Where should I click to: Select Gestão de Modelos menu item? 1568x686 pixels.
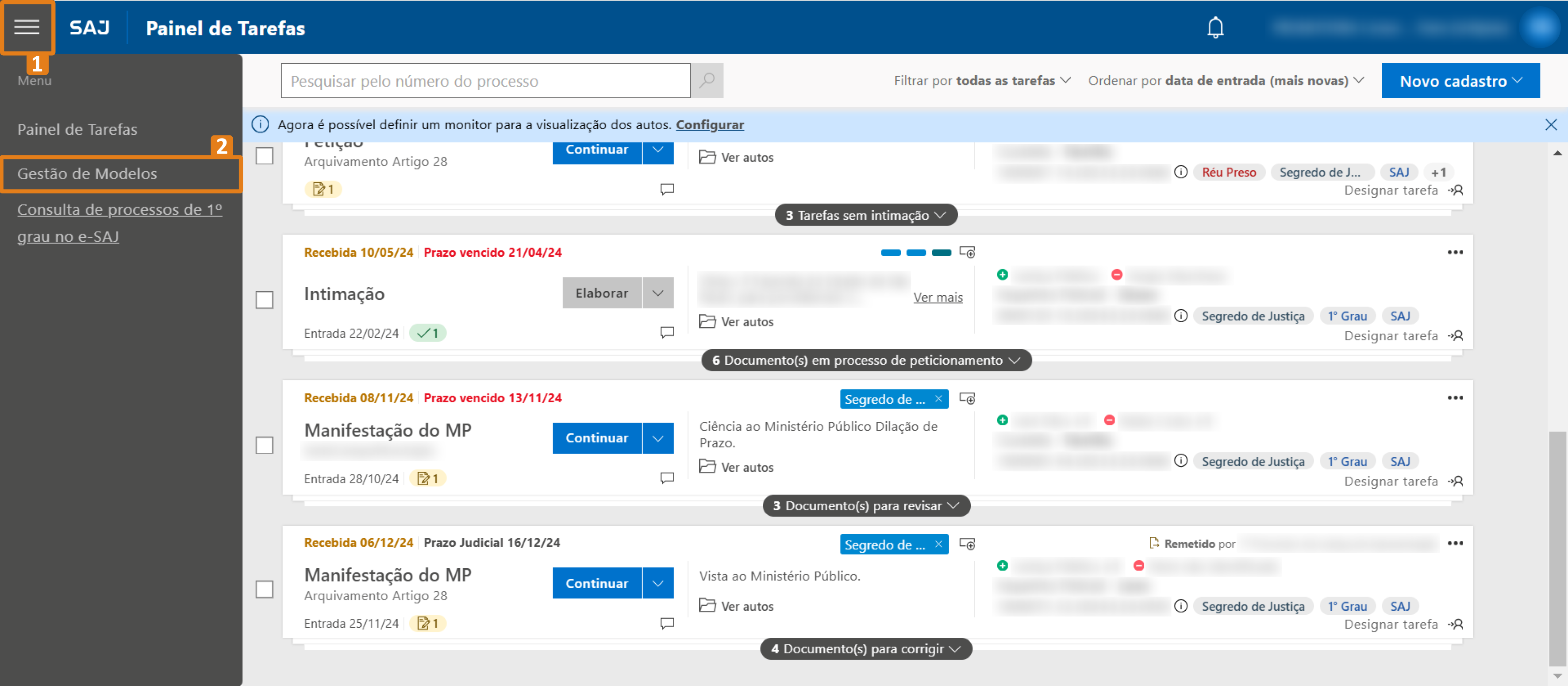pyautogui.click(x=87, y=173)
